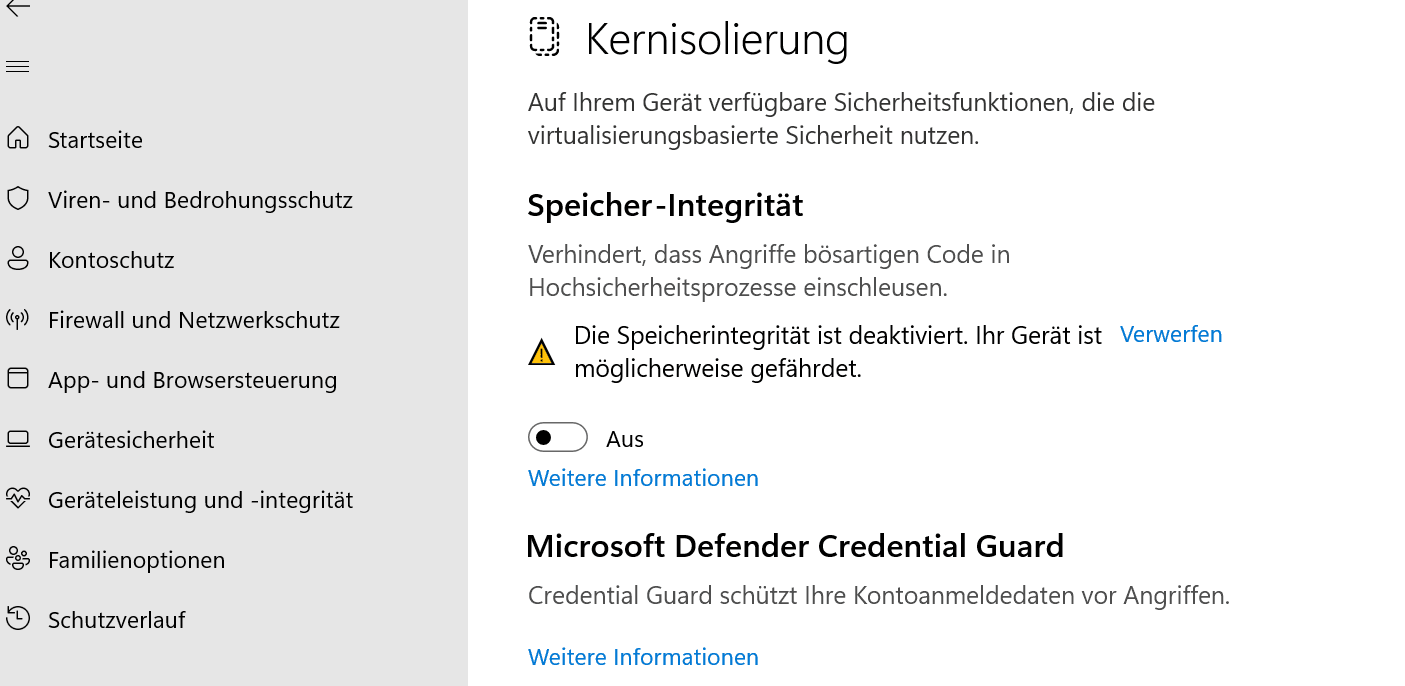1405x686 pixels.
Task: Click the Firewall und Netzwerkschutz antenna icon
Action: [x=18, y=320]
